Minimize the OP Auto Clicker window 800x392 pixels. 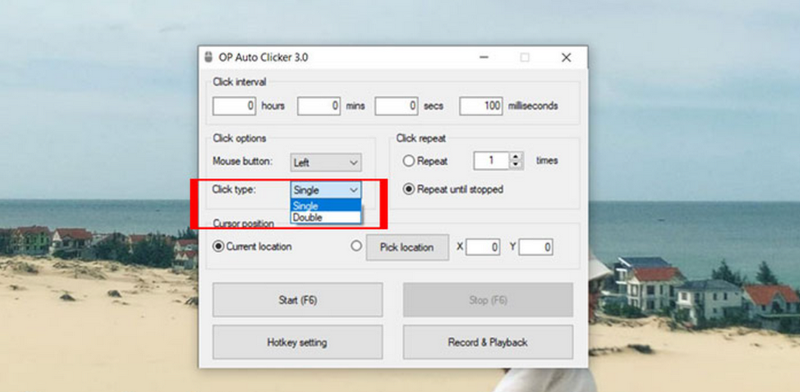tap(484, 57)
